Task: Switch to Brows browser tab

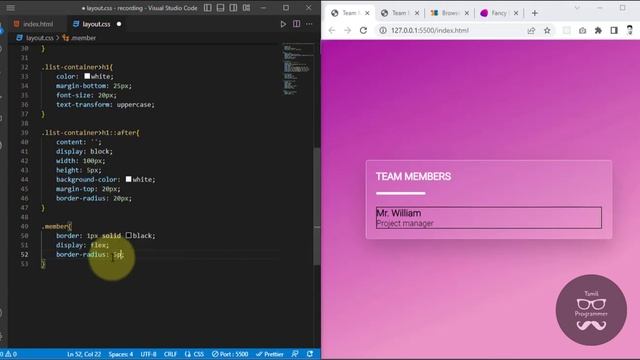Action: (x=445, y=13)
